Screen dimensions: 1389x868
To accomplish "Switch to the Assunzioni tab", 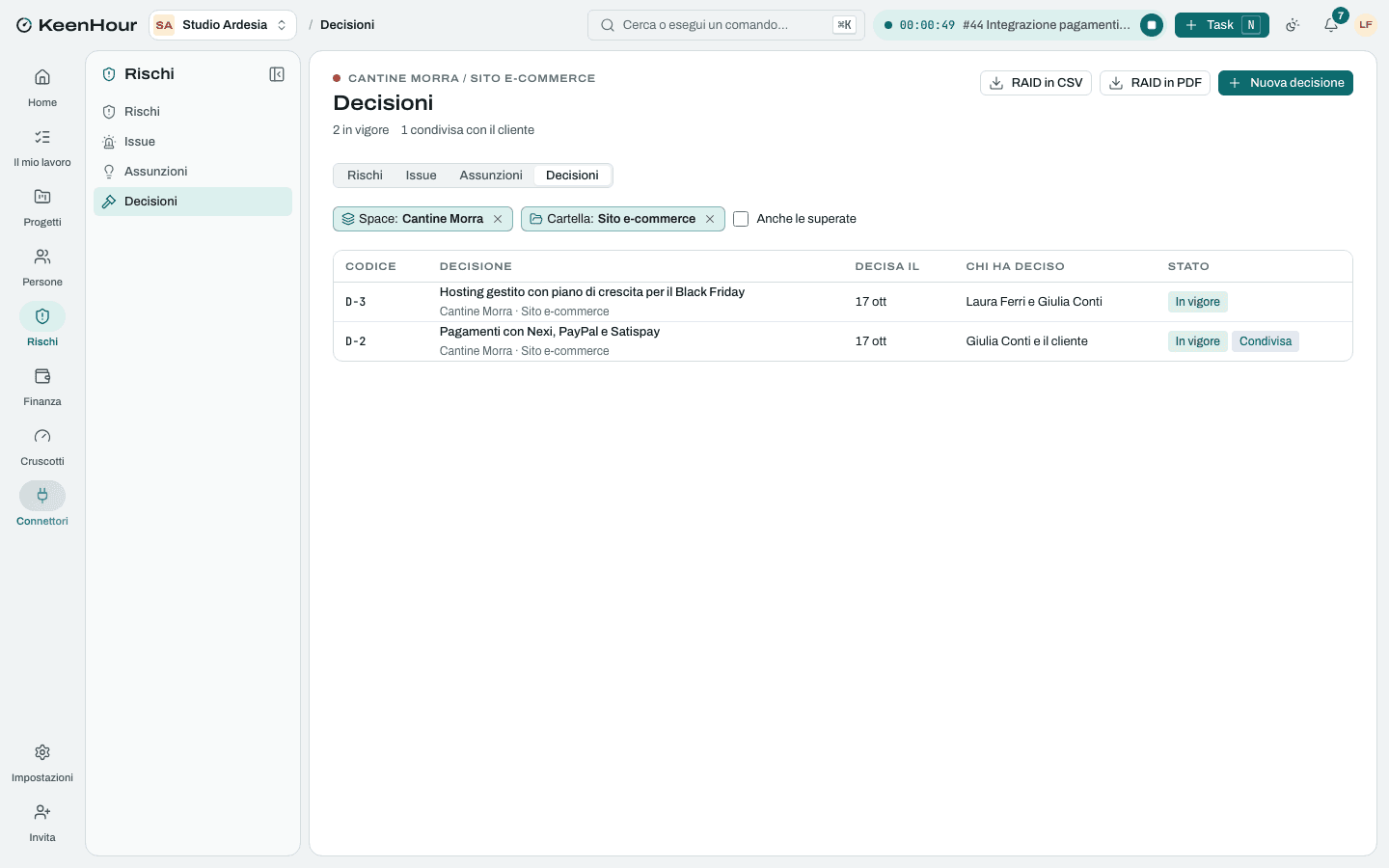I will [x=491, y=176].
